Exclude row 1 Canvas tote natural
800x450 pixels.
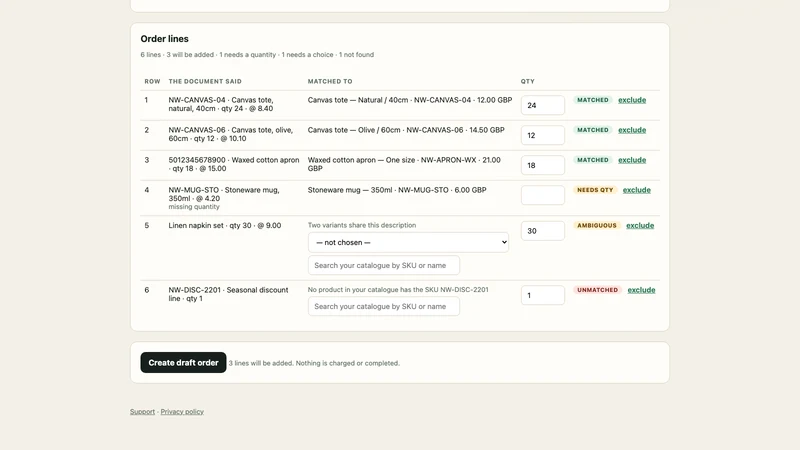(632, 100)
